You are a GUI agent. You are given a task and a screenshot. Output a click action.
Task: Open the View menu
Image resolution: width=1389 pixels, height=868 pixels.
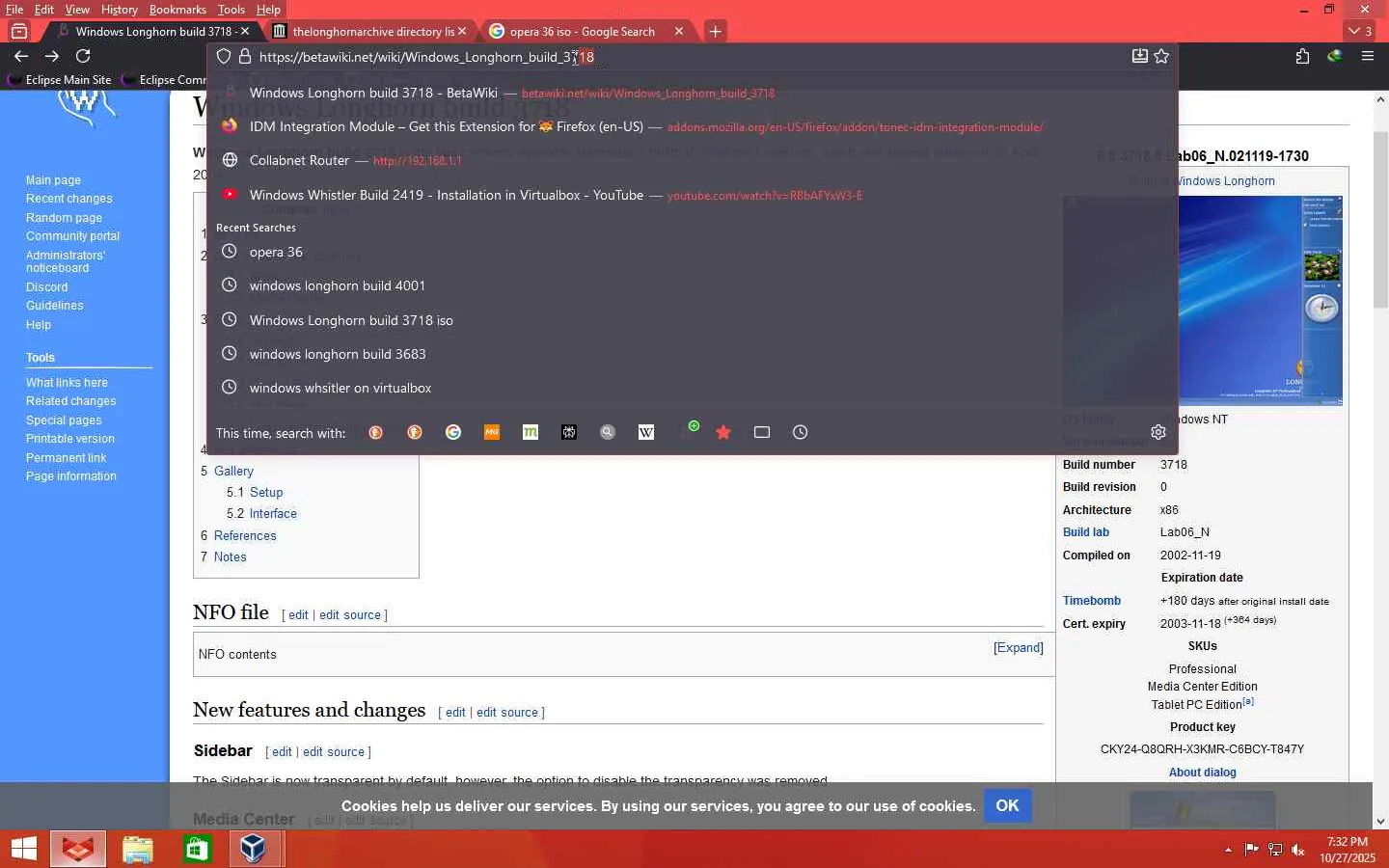click(77, 10)
